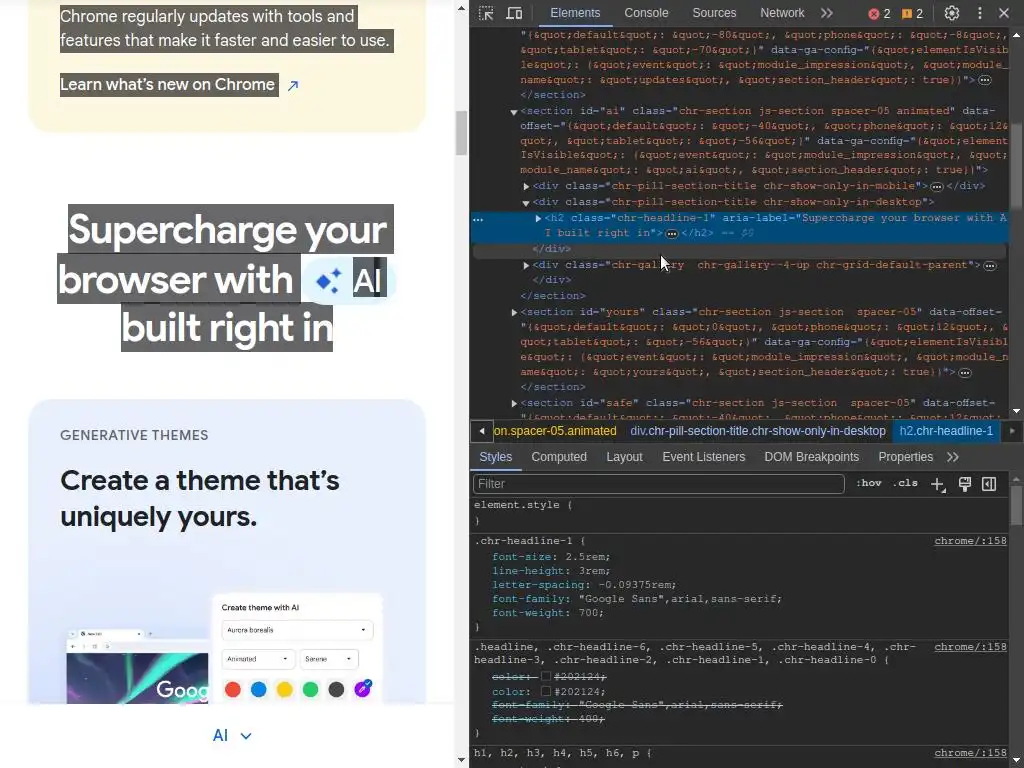This screenshot has width=1024, height=768.
Task: Open the DOM Breakpoints tab
Action: [x=812, y=457]
